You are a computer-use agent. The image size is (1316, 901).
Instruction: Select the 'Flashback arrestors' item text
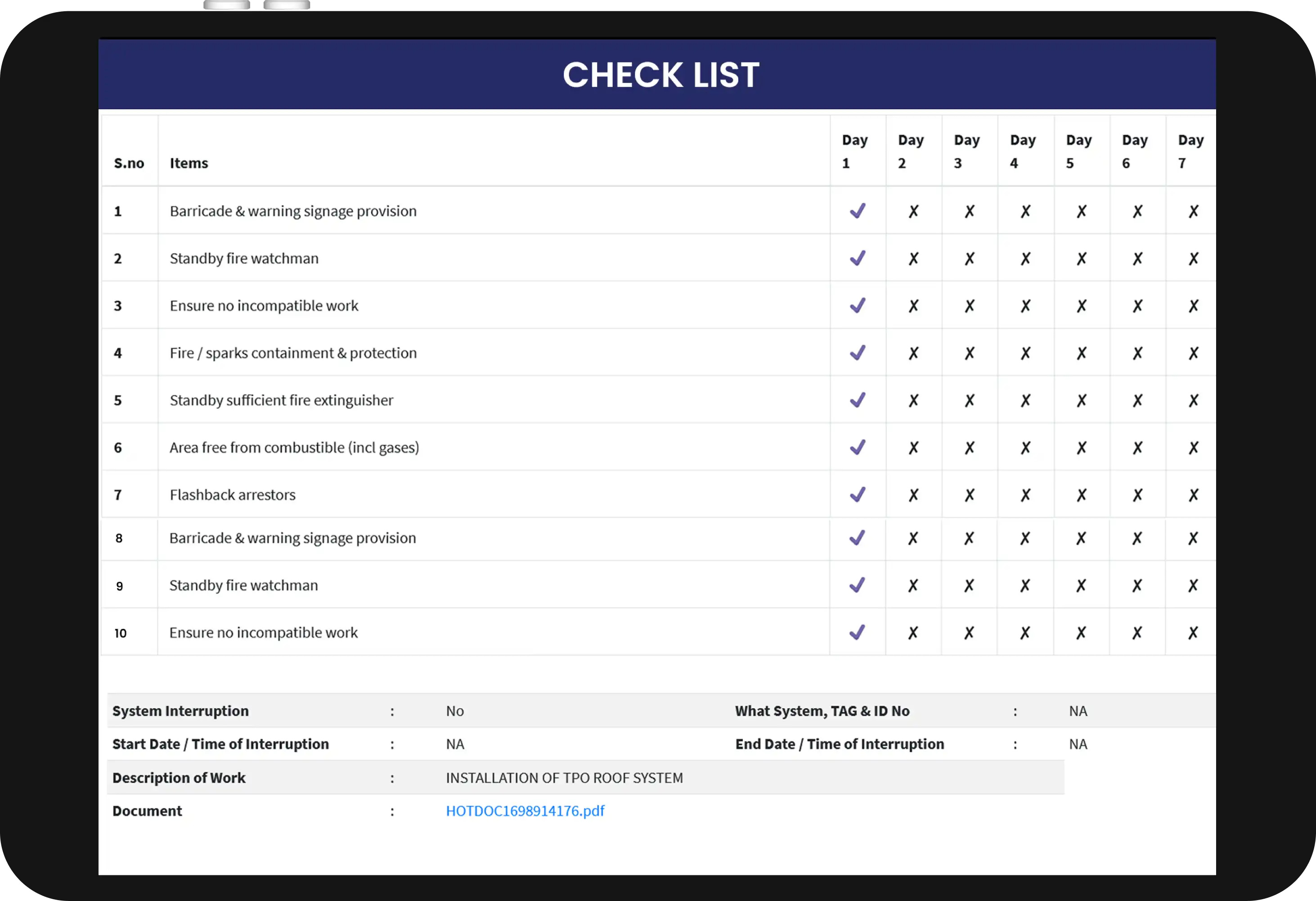(x=233, y=495)
